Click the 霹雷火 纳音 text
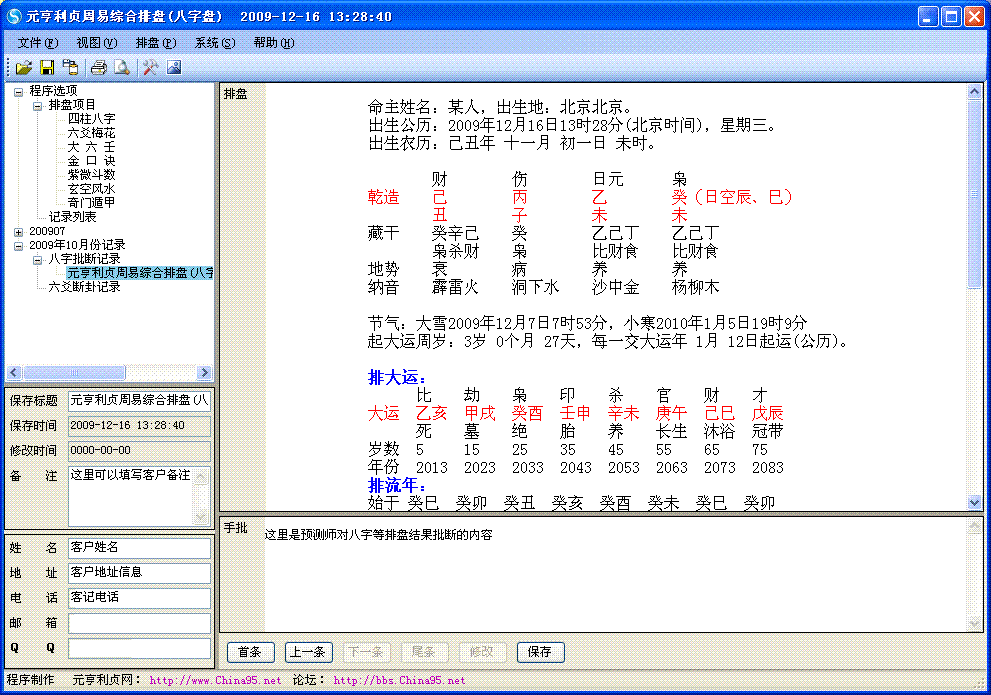This screenshot has height=695, width=991. 455,287
